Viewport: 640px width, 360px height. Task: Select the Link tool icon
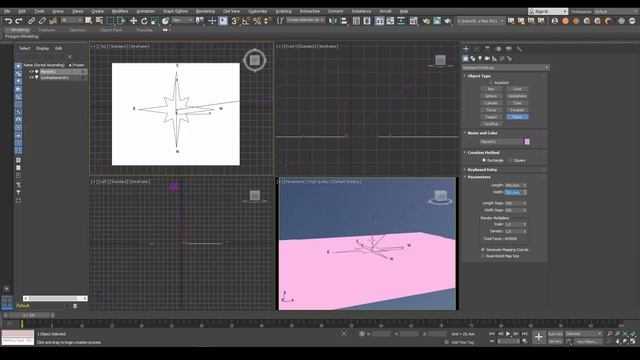pos(31,21)
